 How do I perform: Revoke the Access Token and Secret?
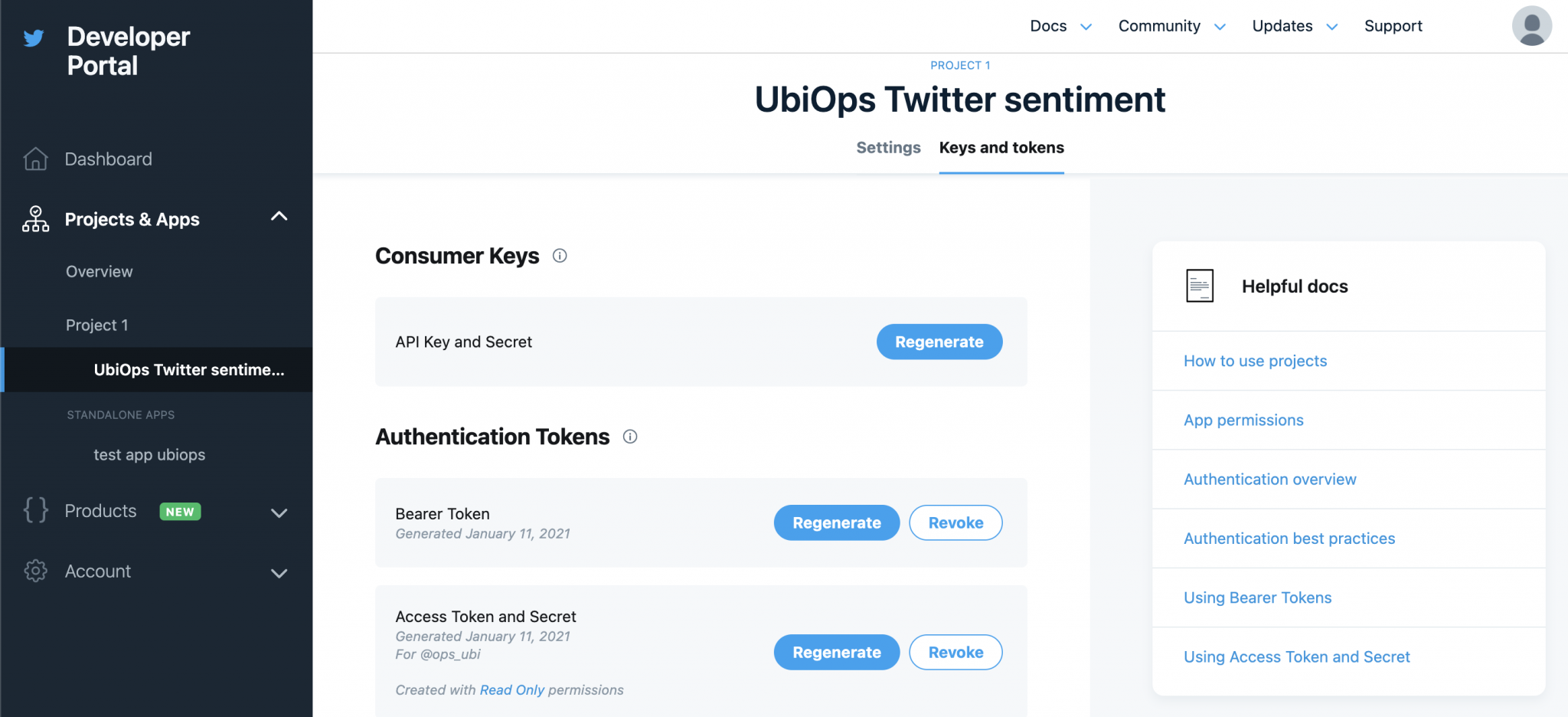point(955,652)
